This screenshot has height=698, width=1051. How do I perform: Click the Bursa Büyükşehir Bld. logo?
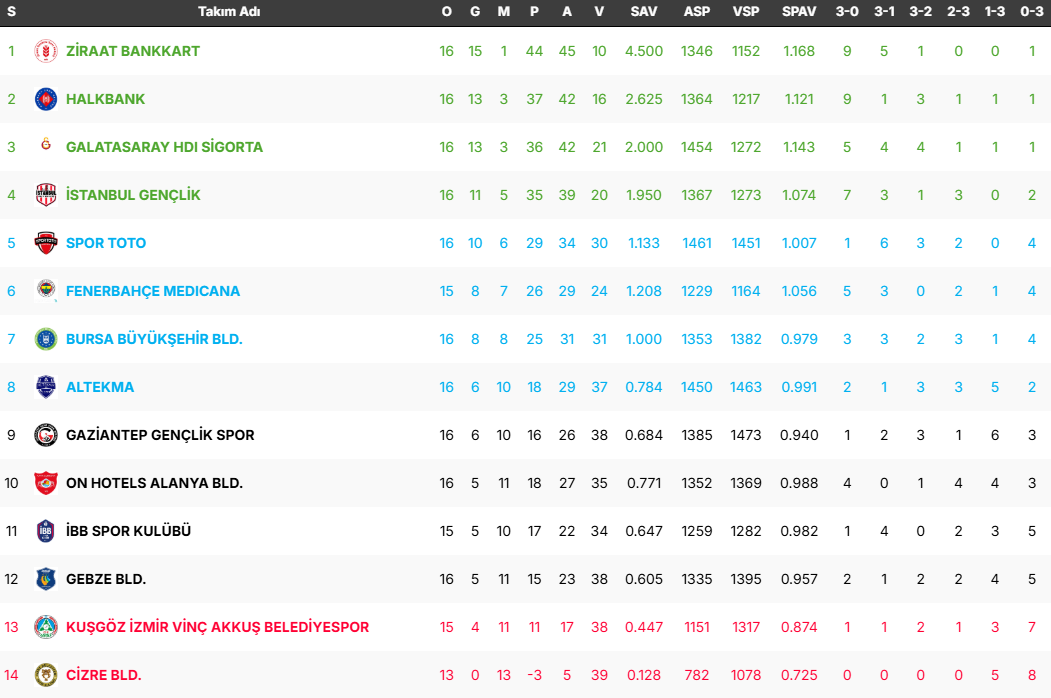46,339
